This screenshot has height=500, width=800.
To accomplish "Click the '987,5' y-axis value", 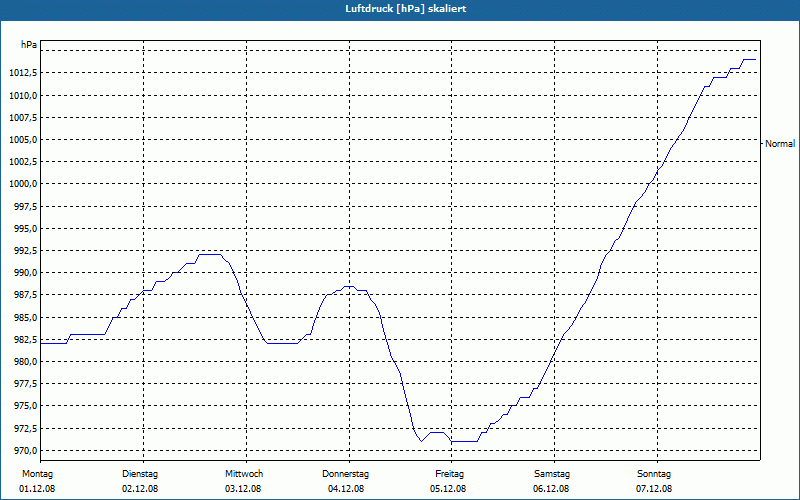I will (x=25, y=295).
